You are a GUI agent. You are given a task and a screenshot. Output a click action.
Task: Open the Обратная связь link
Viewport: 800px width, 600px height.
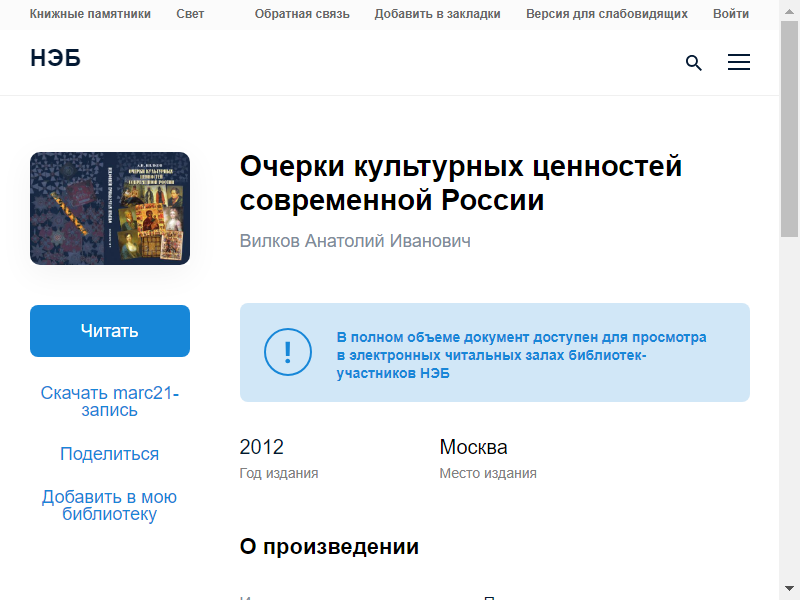[x=300, y=14]
